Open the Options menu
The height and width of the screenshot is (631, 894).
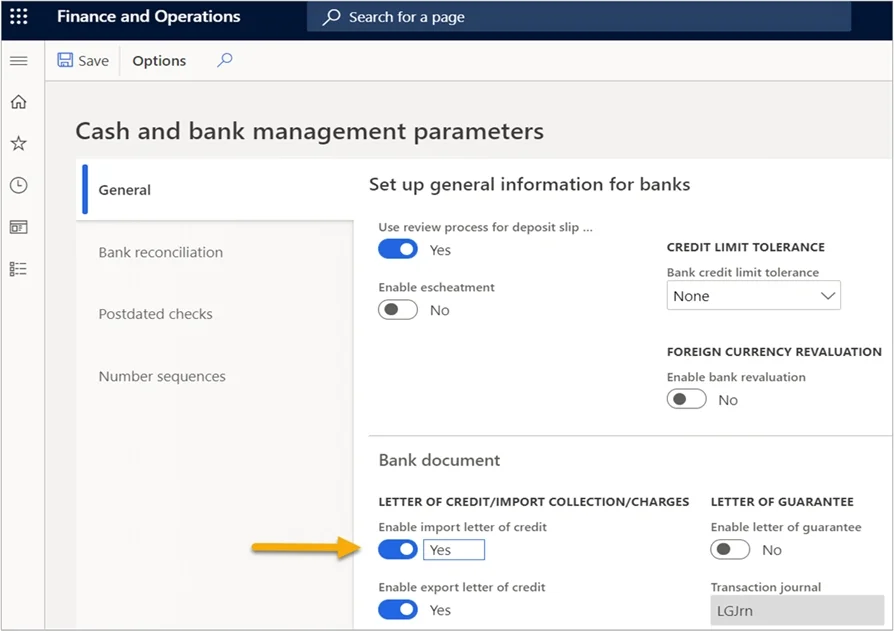(x=159, y=60)
